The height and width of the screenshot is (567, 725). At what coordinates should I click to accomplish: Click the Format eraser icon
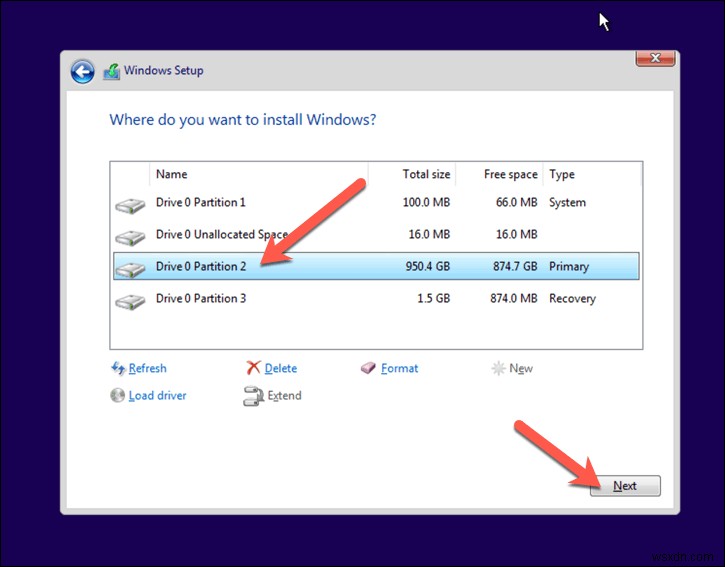368,368
